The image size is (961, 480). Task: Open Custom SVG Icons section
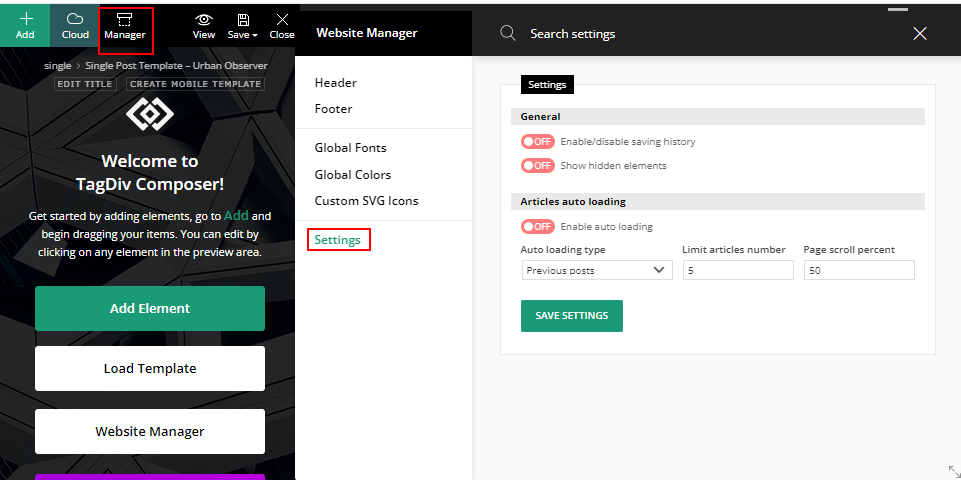[x=367, y=201]
